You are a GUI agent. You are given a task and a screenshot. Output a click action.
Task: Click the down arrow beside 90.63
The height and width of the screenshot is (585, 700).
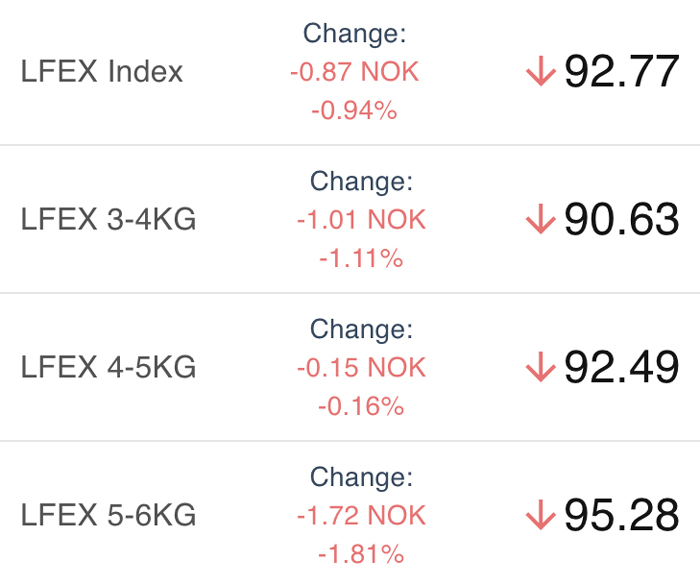pos(540,220)
